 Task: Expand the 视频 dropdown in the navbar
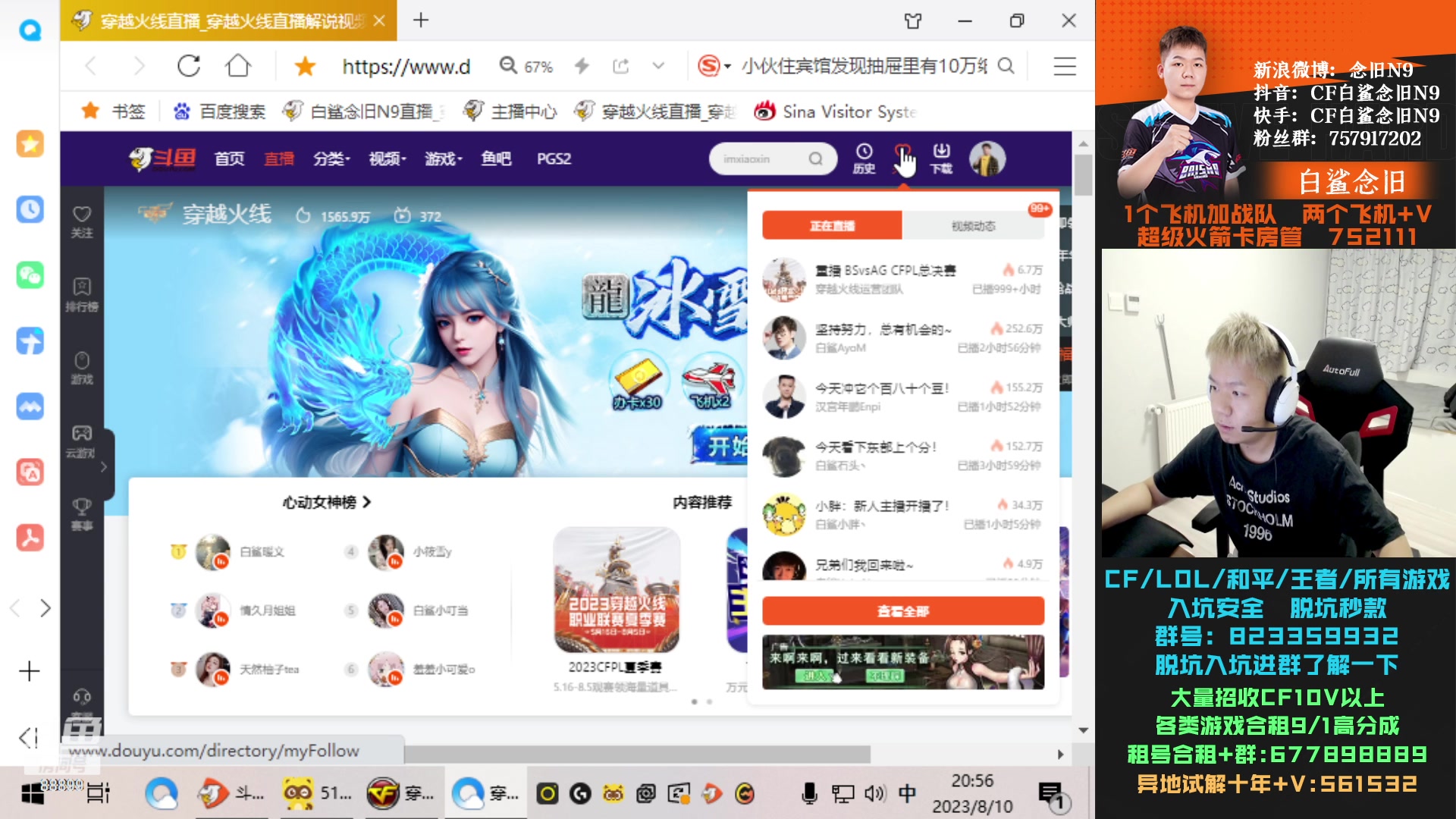[x=385, y=158]
